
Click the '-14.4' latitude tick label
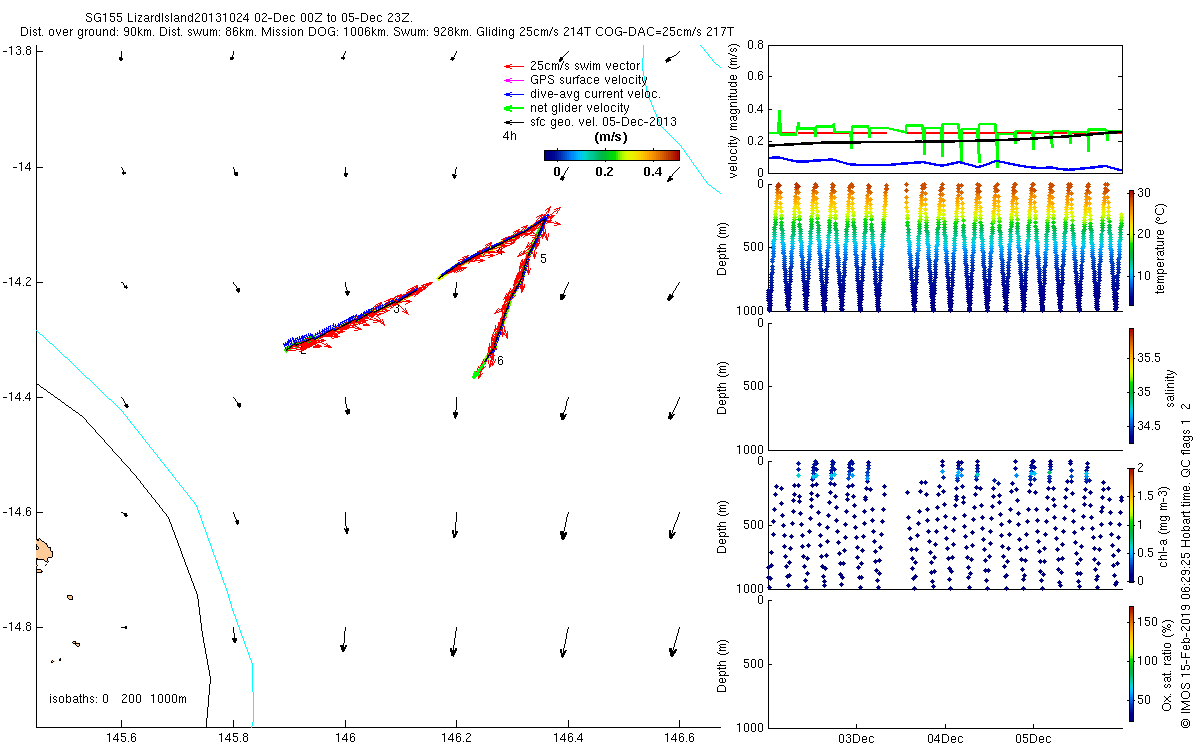(x=19, y=397)
